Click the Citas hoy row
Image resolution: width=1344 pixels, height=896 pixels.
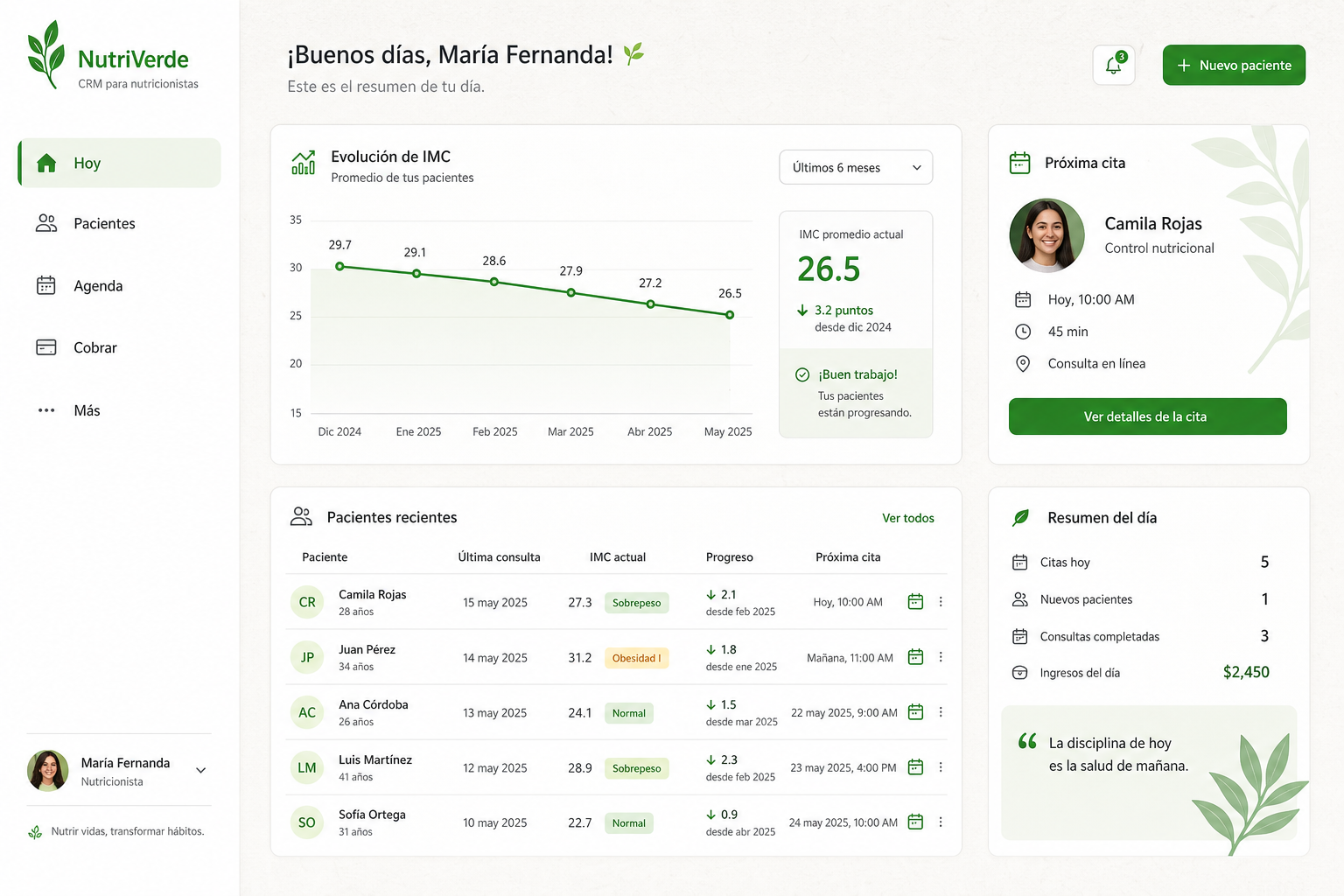(1141, 562)
